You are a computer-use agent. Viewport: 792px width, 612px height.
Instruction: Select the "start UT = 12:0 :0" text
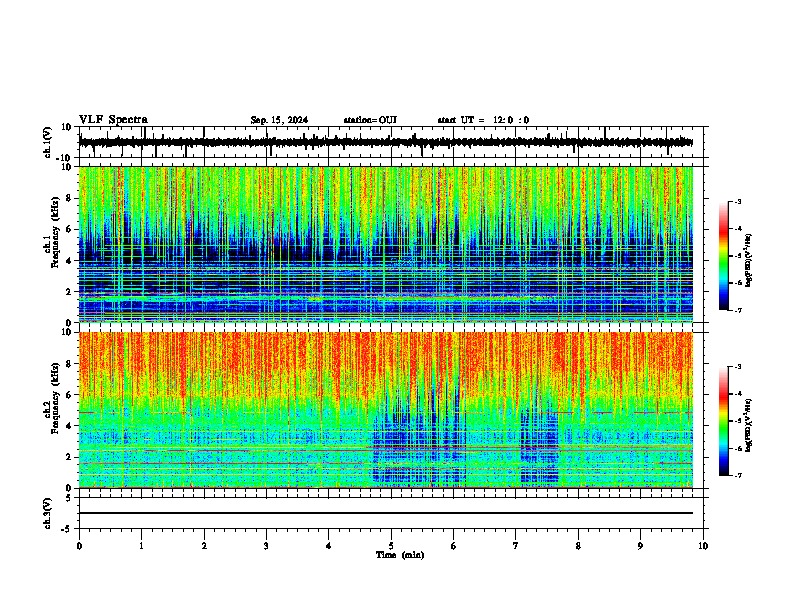coord(483,120)
